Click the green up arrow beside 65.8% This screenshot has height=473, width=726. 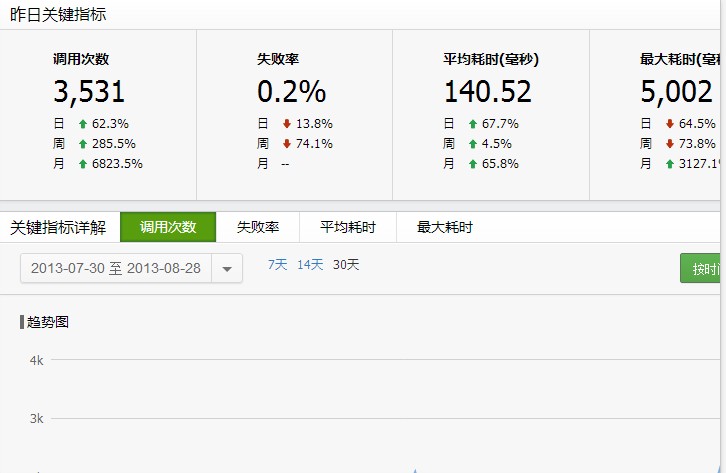(x=473, y=164)
